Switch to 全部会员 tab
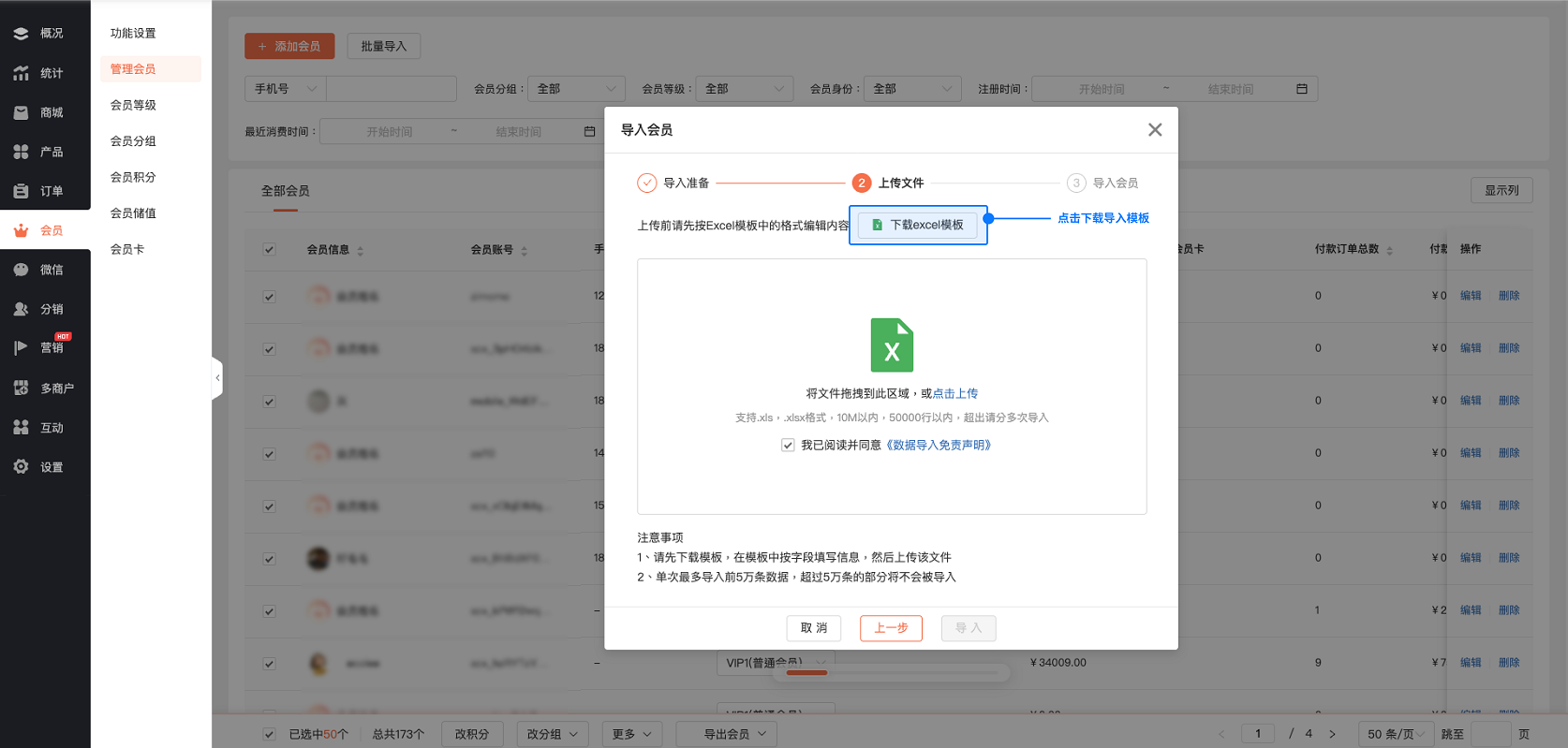Viewport: 1568px width, 748px height. pos(285,191)
